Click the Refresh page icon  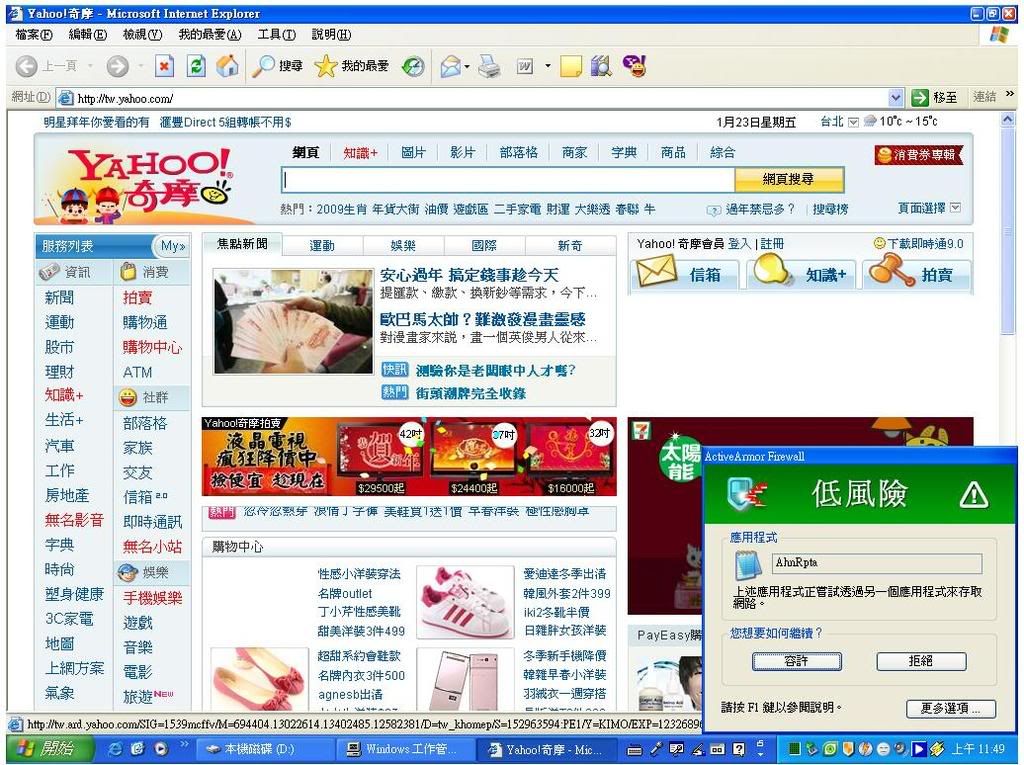click(x=197, y=66)
